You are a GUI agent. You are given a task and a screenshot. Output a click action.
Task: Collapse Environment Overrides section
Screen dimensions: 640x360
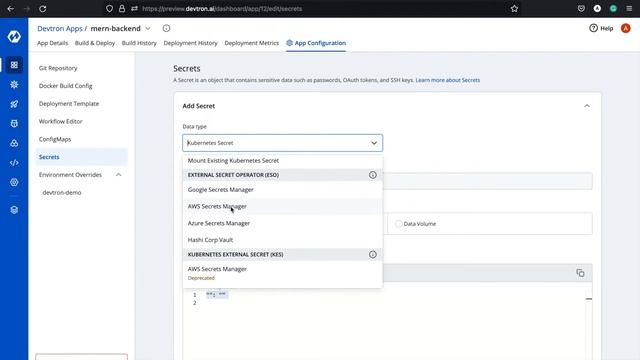point(118,175)
